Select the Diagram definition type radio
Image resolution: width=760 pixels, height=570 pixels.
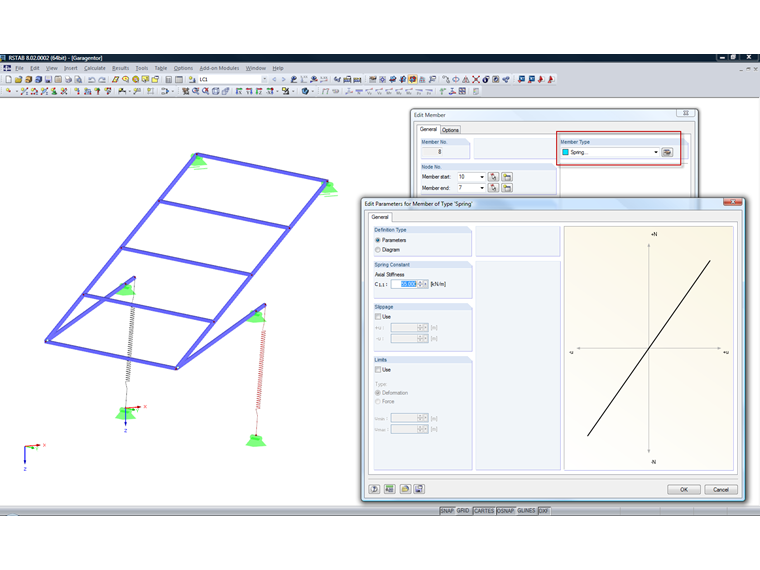[x=378, y=250]
